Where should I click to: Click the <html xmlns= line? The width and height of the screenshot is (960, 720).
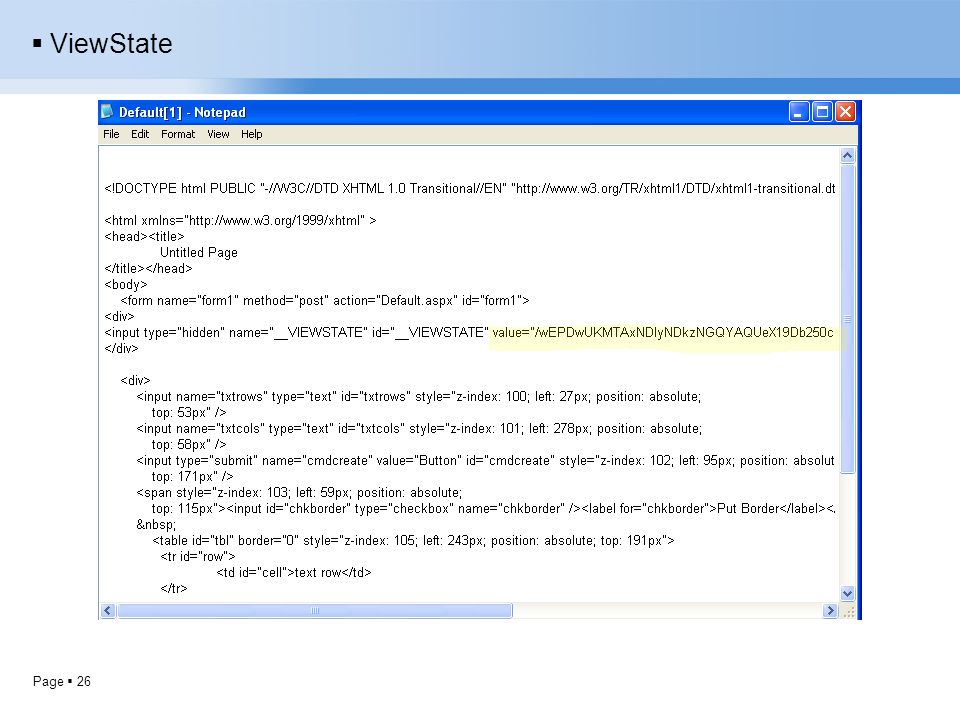(240, 220)
